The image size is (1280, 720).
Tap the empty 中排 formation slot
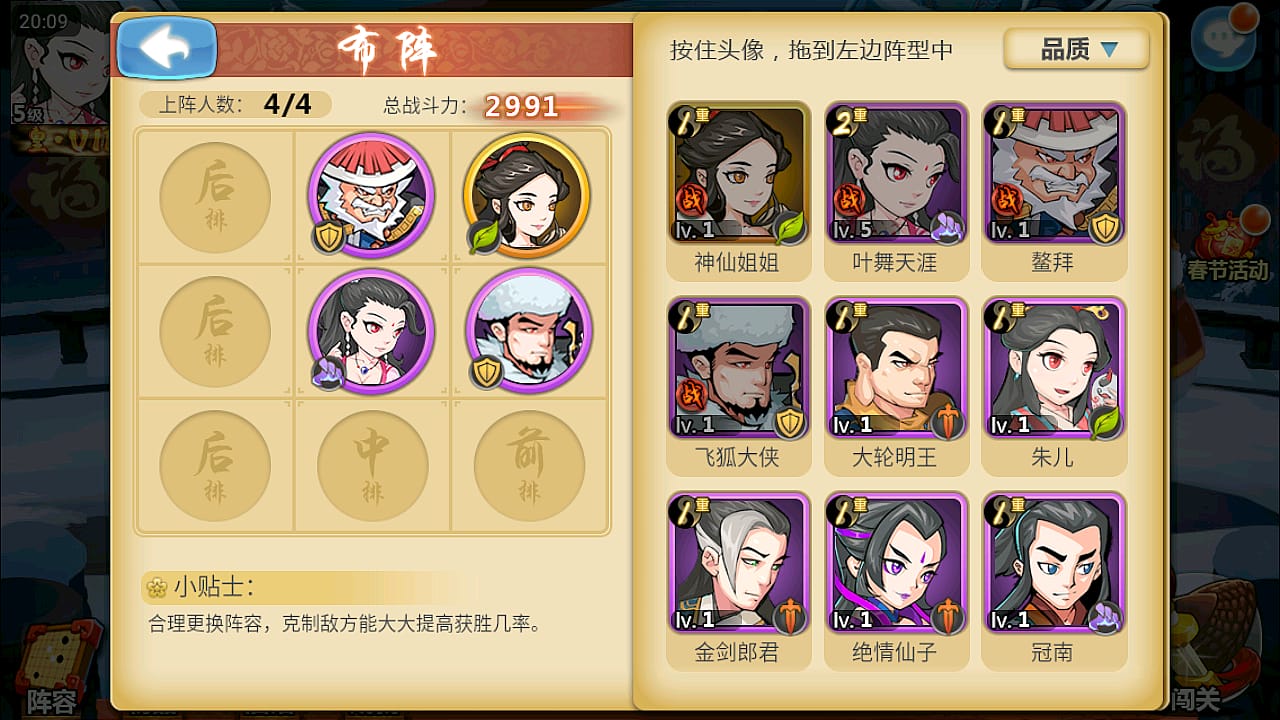click(x=372, y=466)
